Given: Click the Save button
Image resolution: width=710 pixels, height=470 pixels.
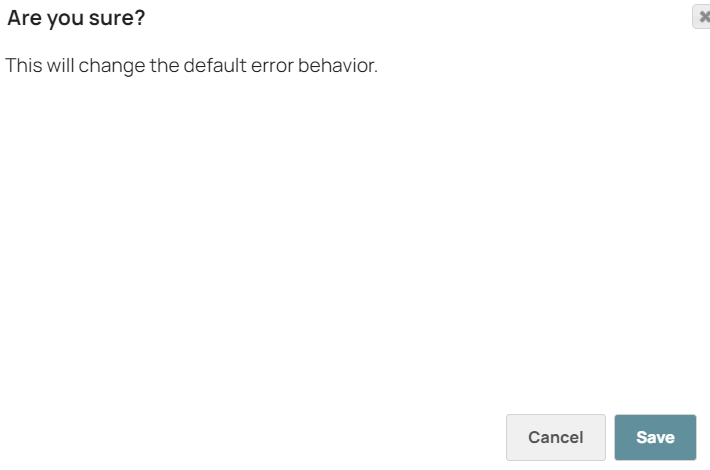Looking at the screenshot, I should coord(655,437).
